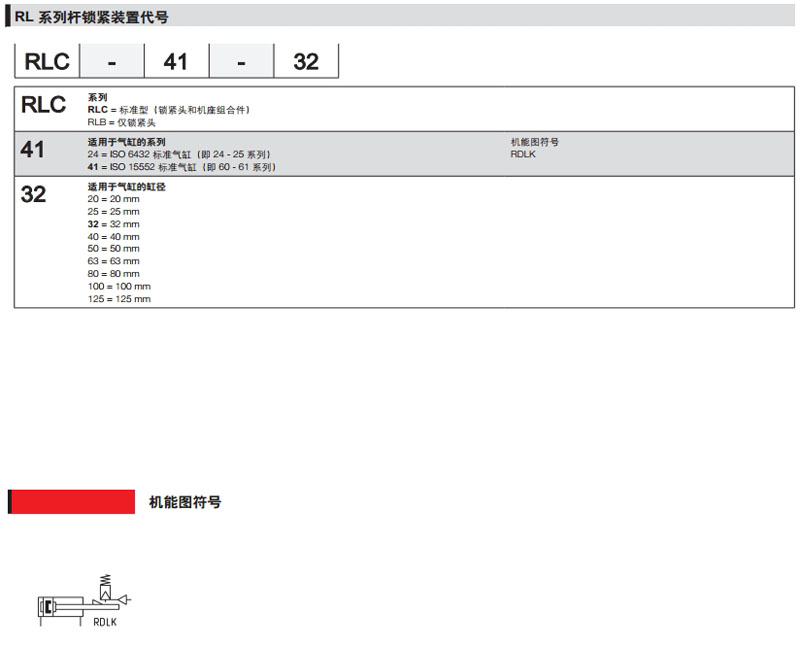Choose the 50 = 50 mm bore size
The image size is (800, 647).
113,249
